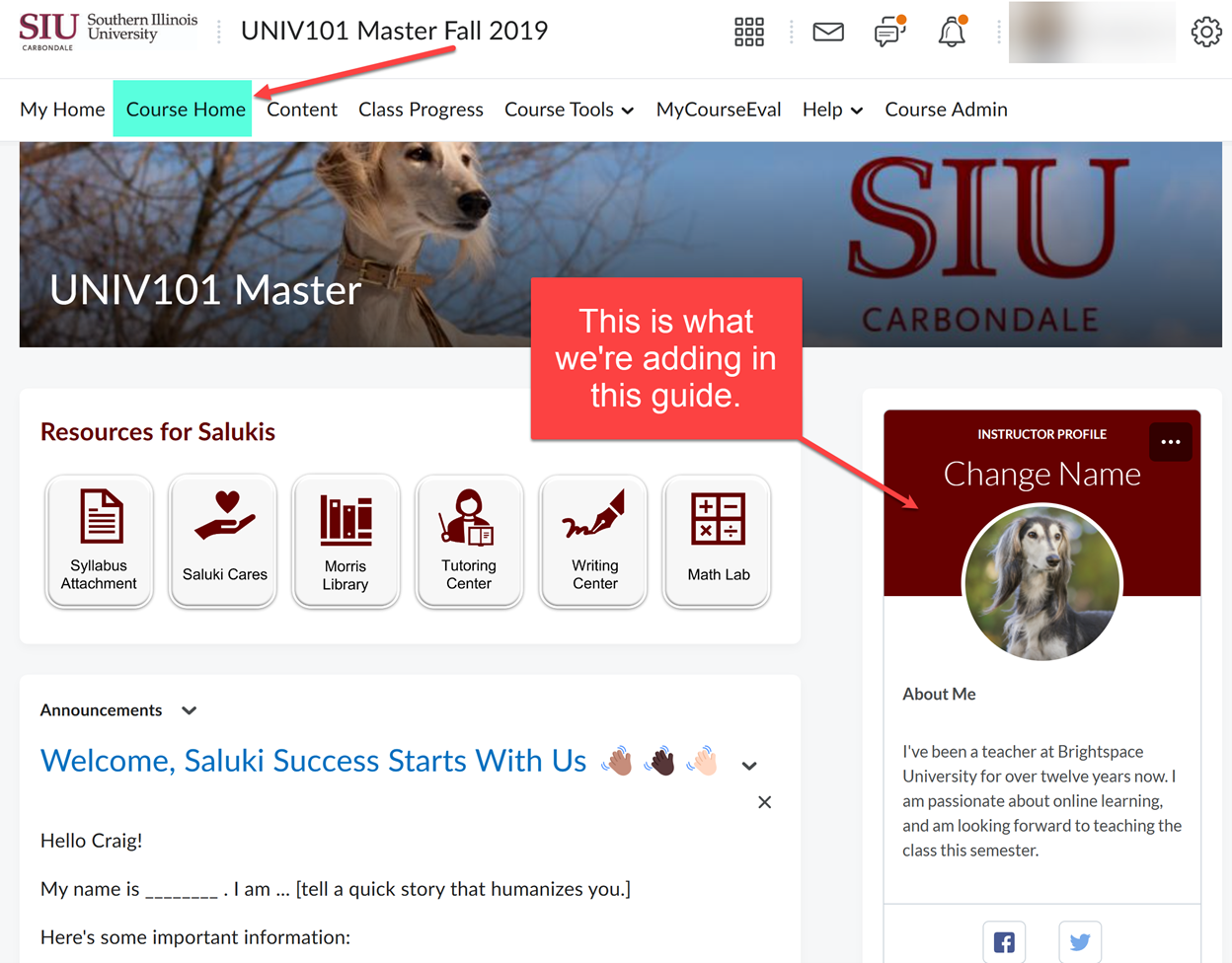This screenshot has width=1232, height=963.
Task: Switch to the Class Progress tab
Action: 421,110
